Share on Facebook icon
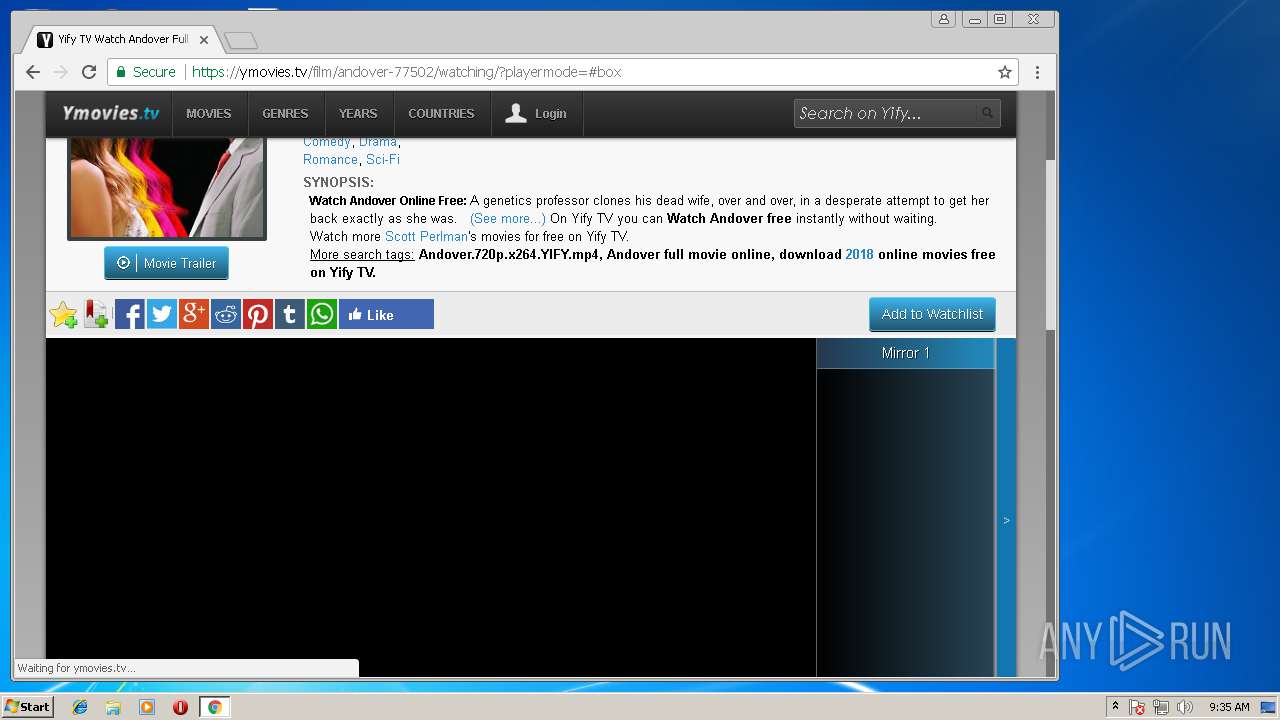 point(129,314)
